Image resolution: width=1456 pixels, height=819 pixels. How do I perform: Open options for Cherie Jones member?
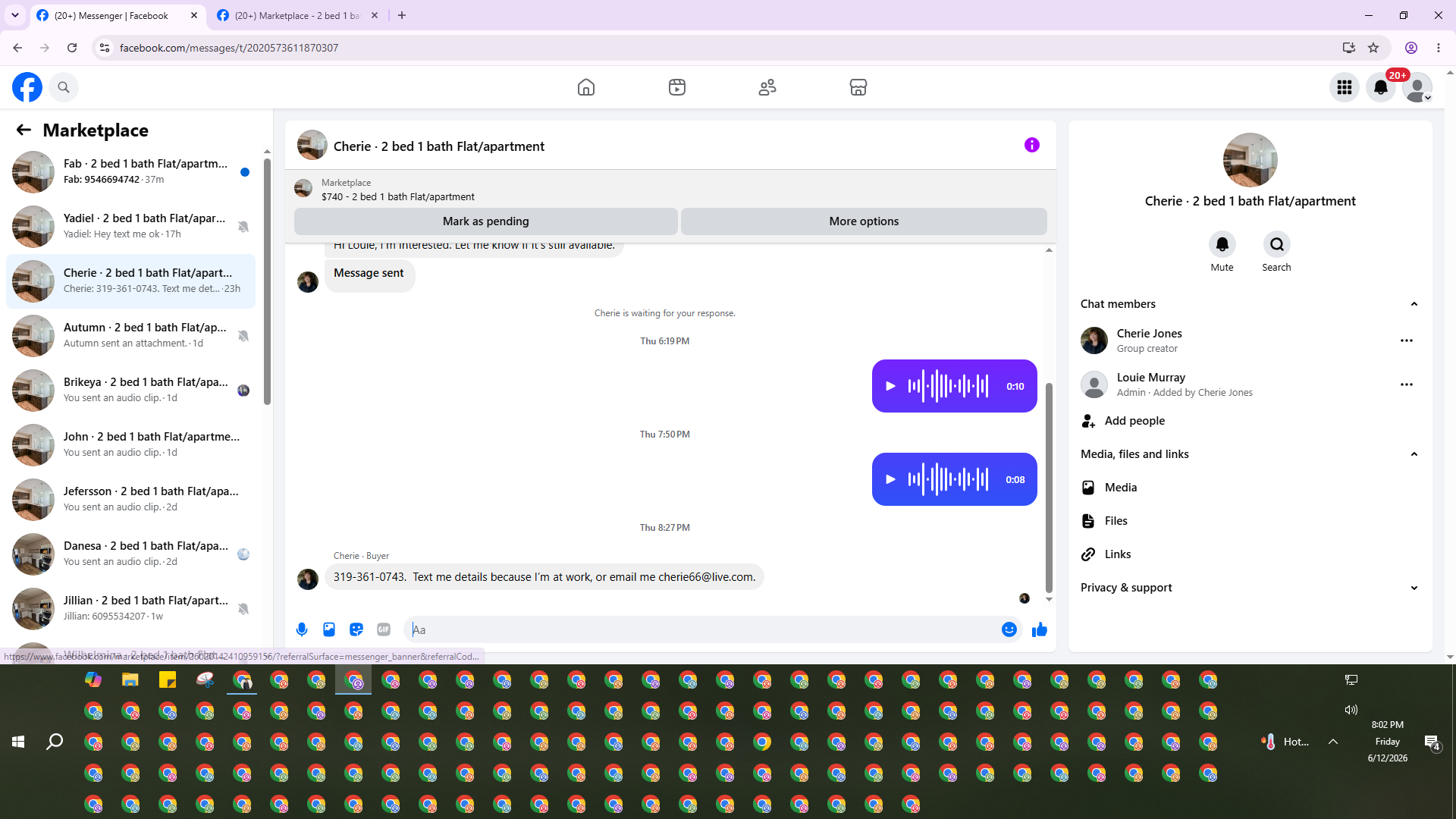pos(1407,340)
